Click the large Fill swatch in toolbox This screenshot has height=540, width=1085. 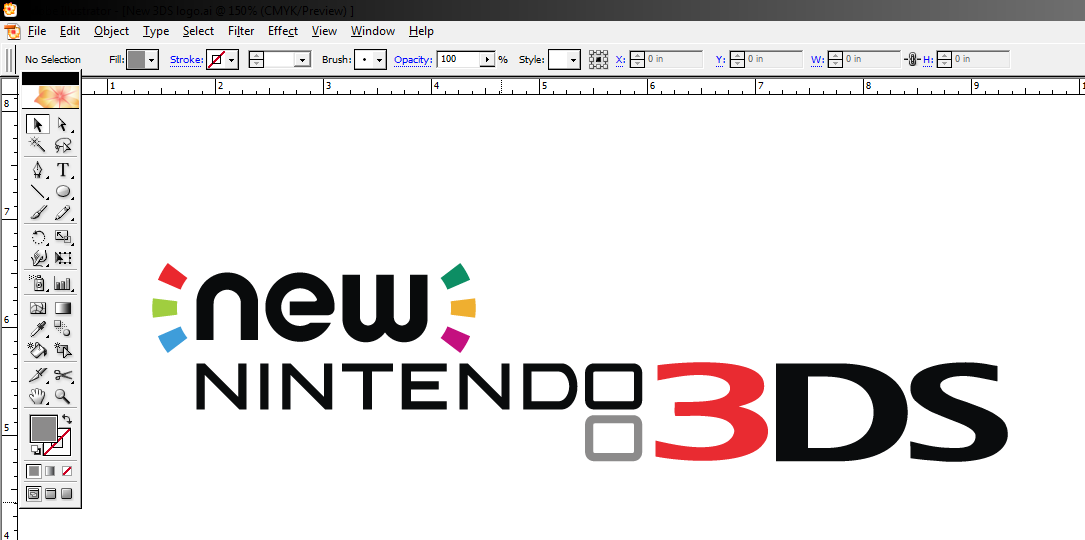click(43, 429)
